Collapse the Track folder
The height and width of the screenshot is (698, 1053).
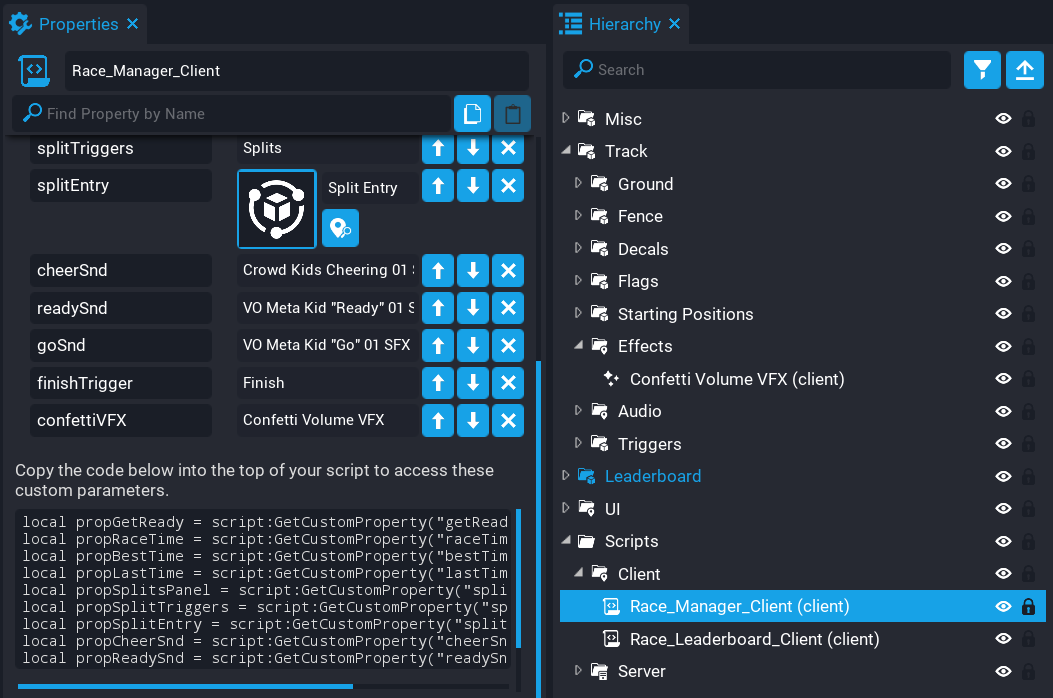[x=567, y=151]
